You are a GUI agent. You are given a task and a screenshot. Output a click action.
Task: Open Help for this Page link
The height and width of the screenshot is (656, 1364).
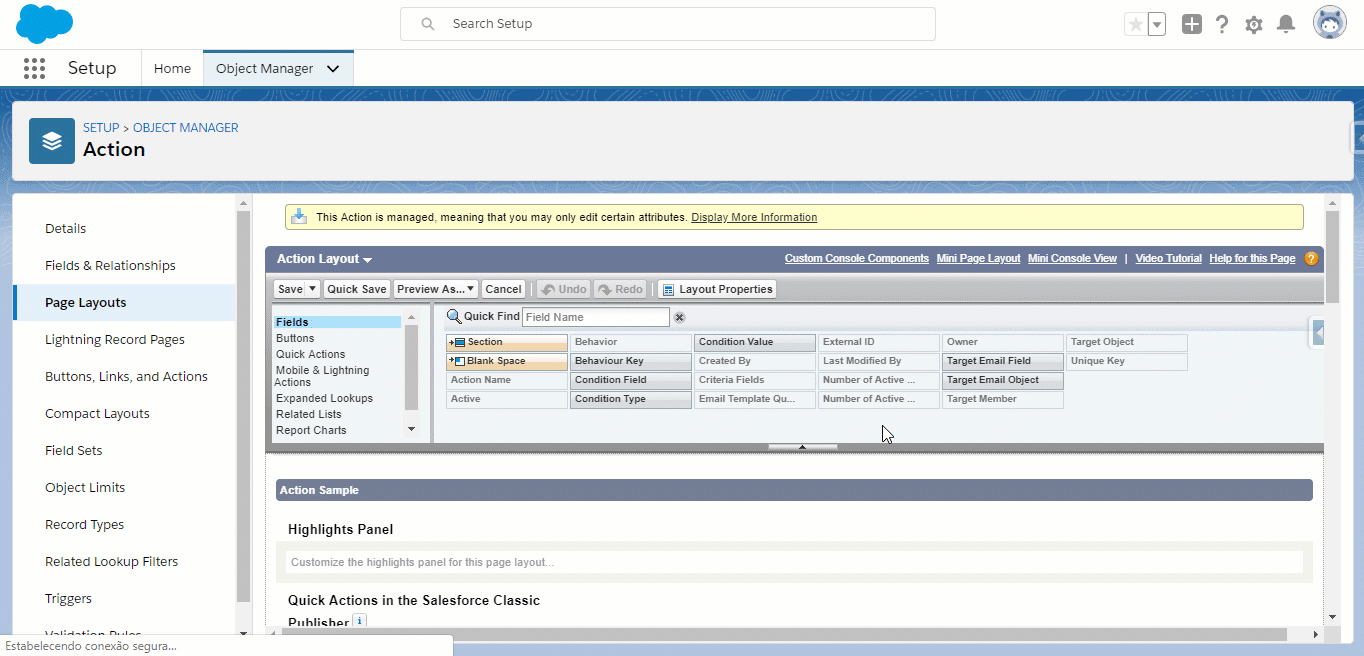tap(1252, 258)
